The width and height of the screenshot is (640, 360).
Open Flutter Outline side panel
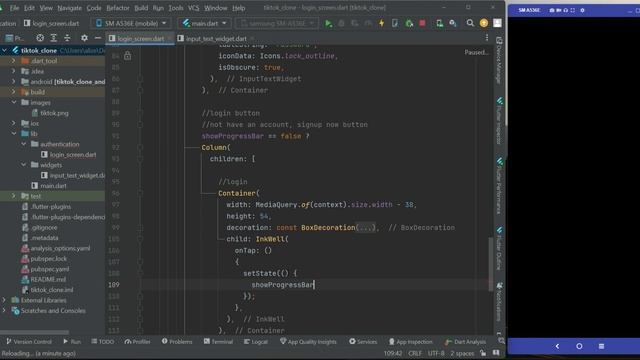[499, 249]
